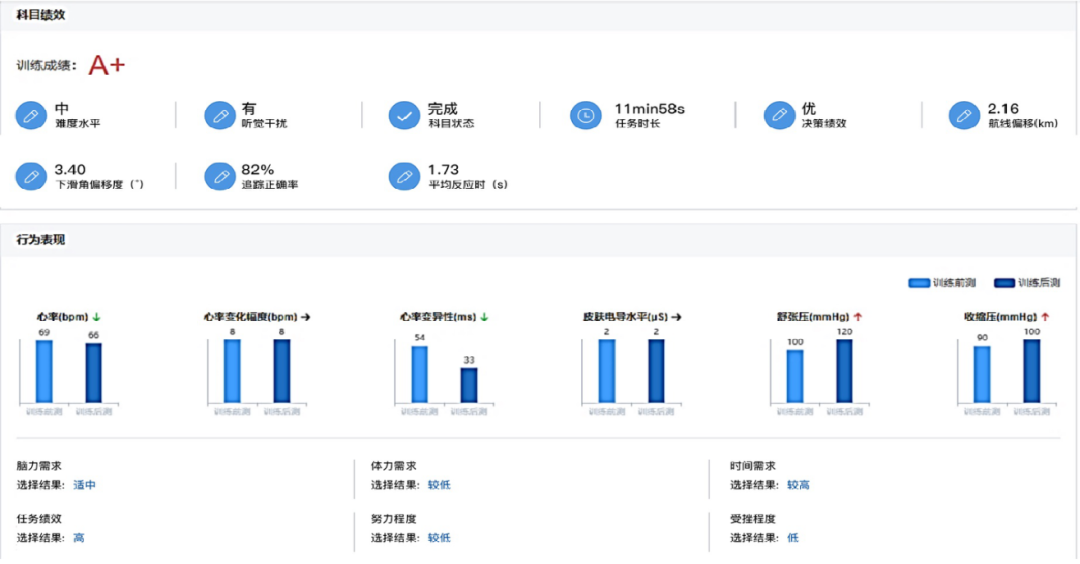Click the checkmark icon for 科目状态
The height and width of the screenshot is (564, 1080).
(404, 116)
